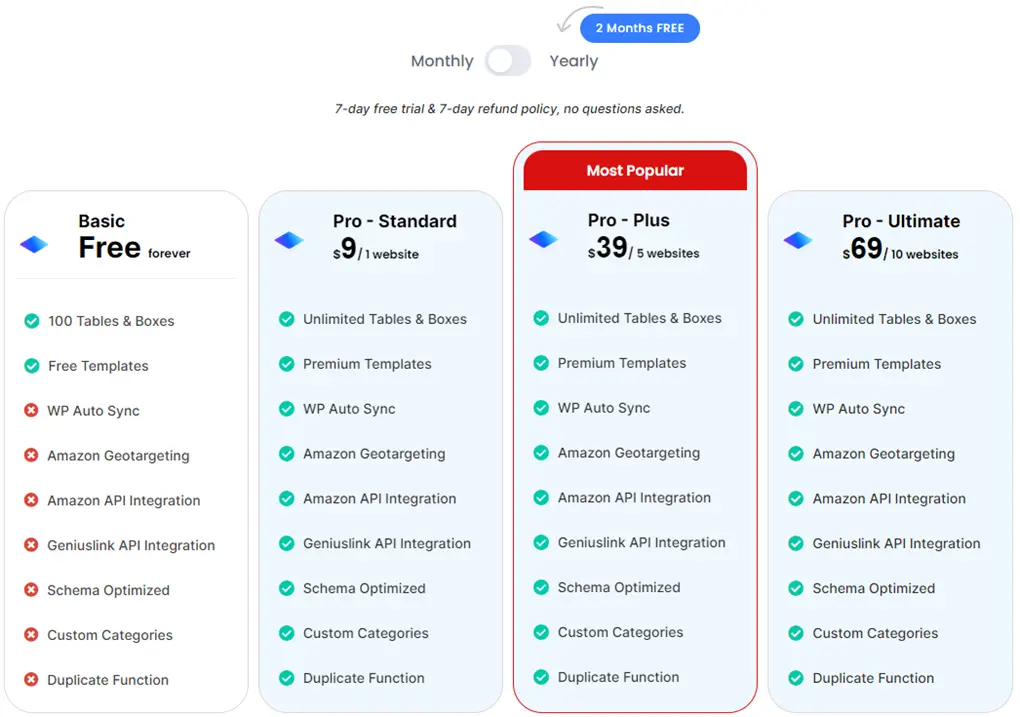
Task: Toggle the Monthly/Yearly pricing switch
Action: click(508, 61)
